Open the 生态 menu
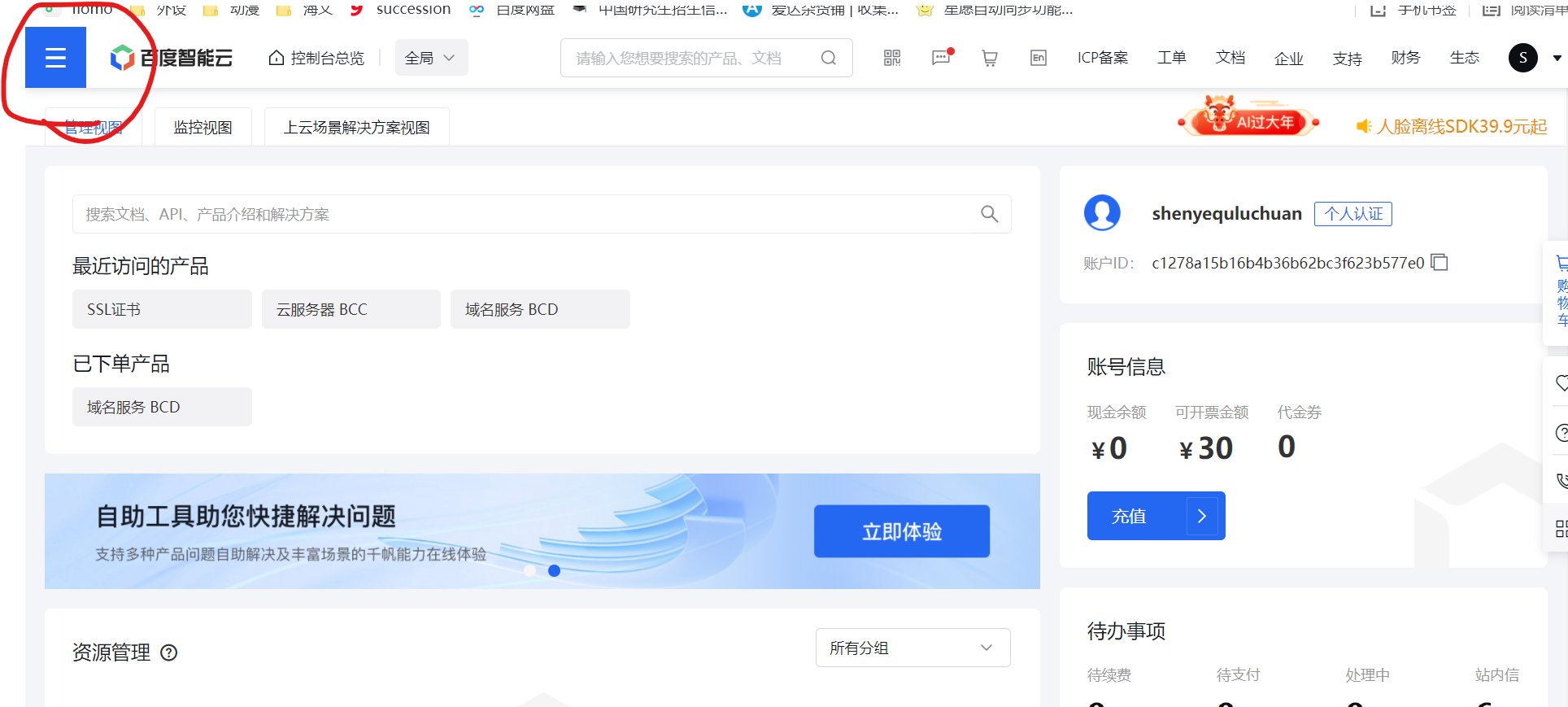Screen dimensions: 1568x707 1465,58
